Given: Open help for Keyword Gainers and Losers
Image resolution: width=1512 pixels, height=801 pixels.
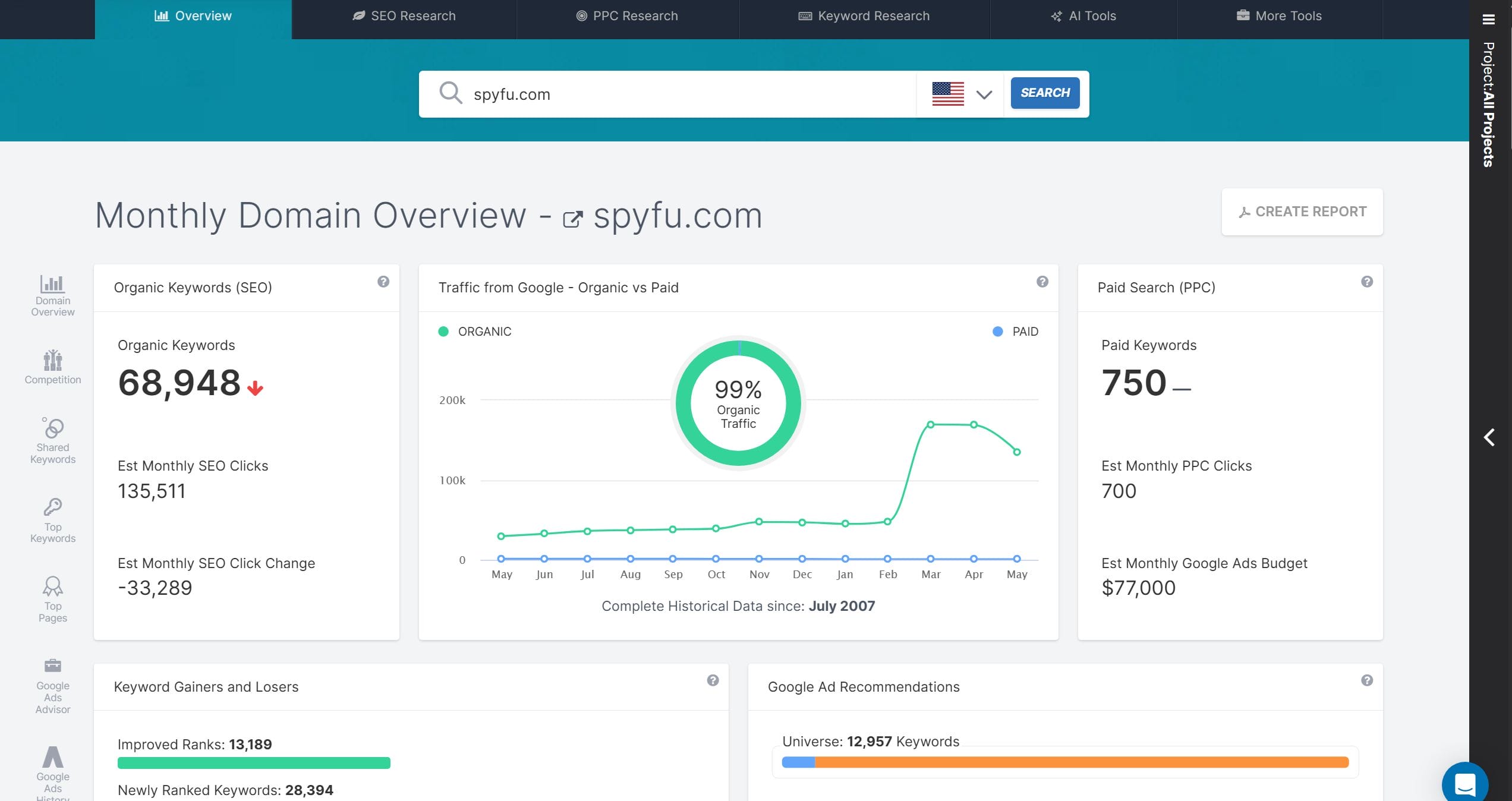Looking at the screenshot, I should click(x=713, y=680).
